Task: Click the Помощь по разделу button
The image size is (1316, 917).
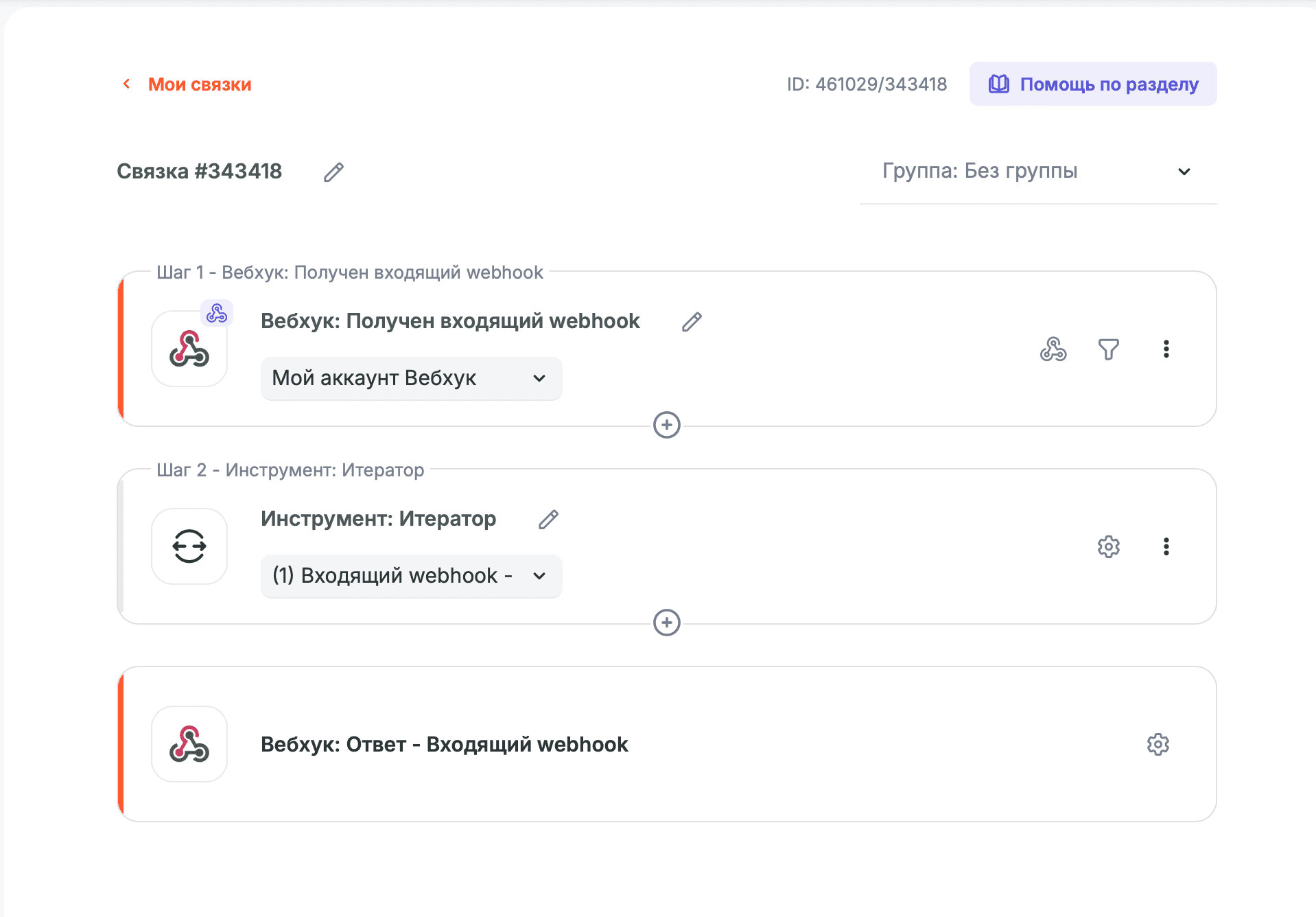Action: tap(1092, 83)
